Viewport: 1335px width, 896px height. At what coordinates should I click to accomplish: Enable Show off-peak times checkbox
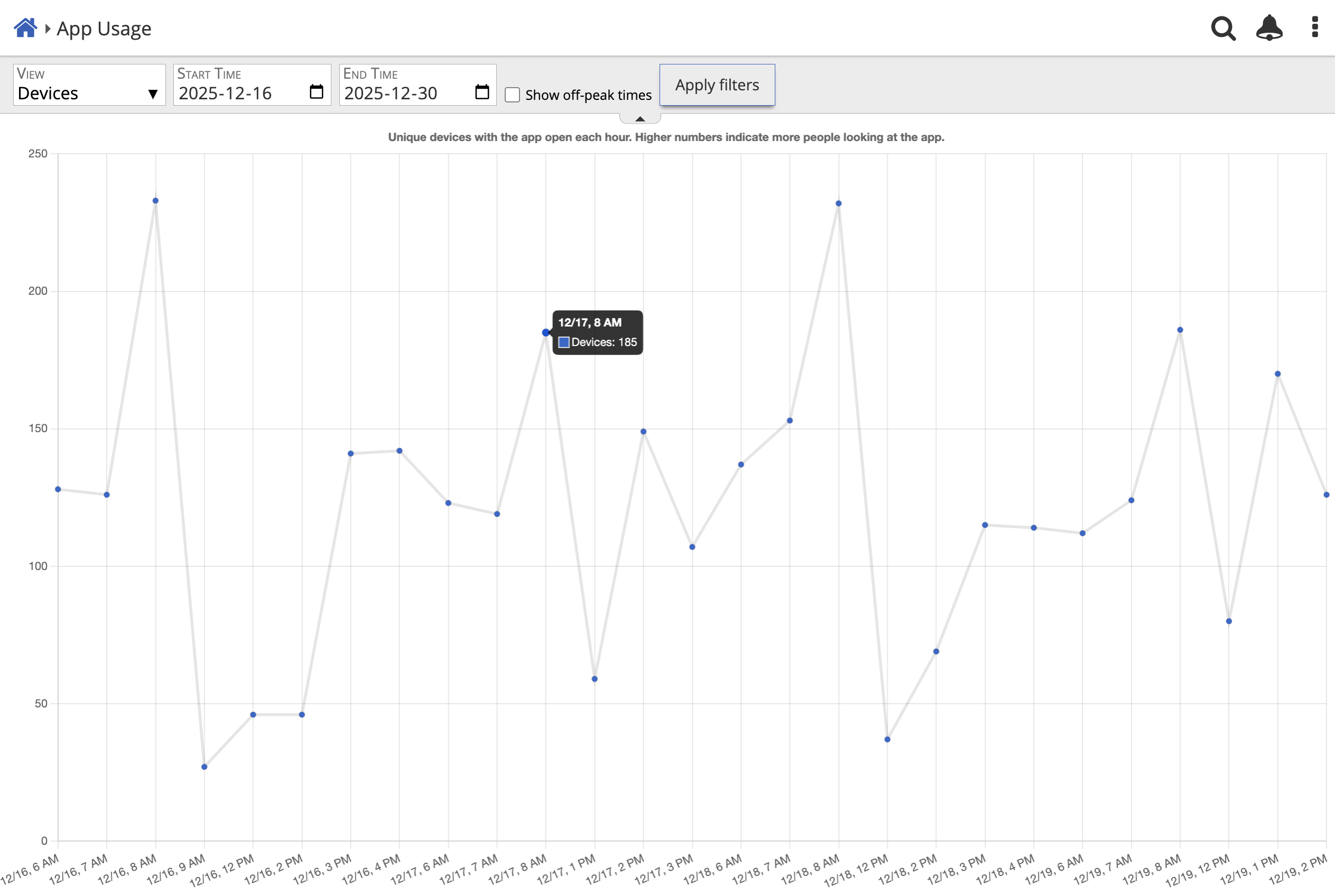pyautogui.click(x=512, y=95)
